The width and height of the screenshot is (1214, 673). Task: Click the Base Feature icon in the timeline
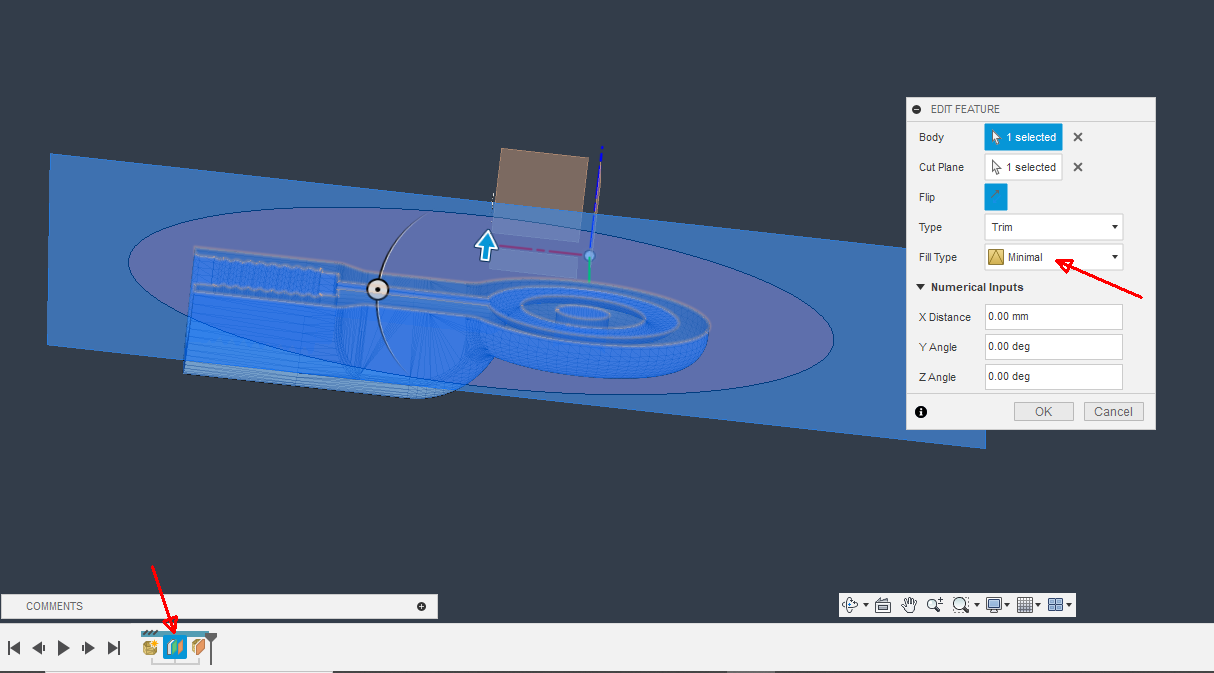(x=150, y=647)
